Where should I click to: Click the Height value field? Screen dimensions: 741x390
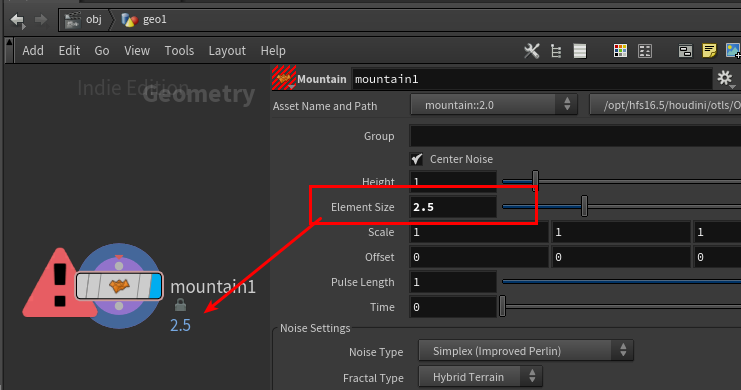click(x=453, y=182)
